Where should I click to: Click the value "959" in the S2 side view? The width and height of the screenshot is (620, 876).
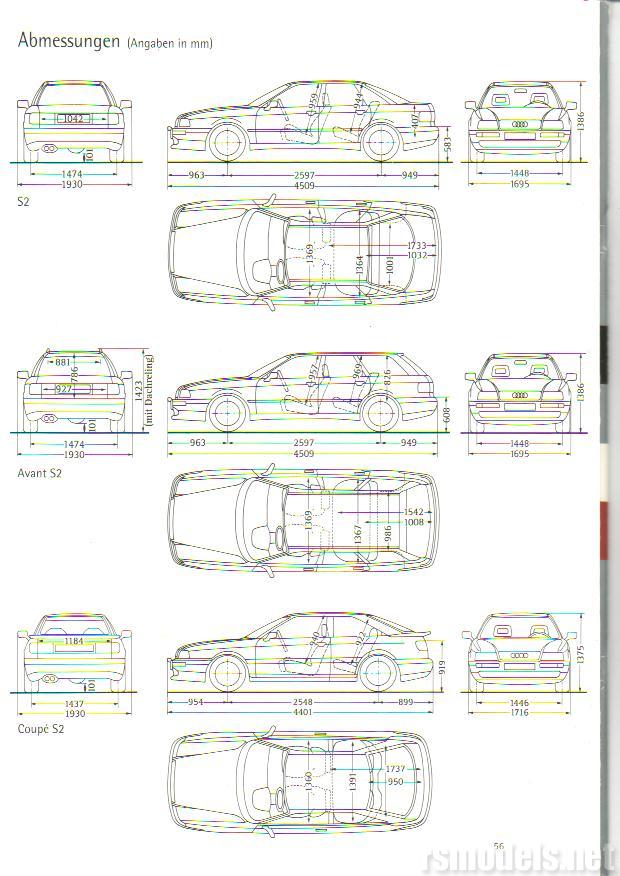313,102
